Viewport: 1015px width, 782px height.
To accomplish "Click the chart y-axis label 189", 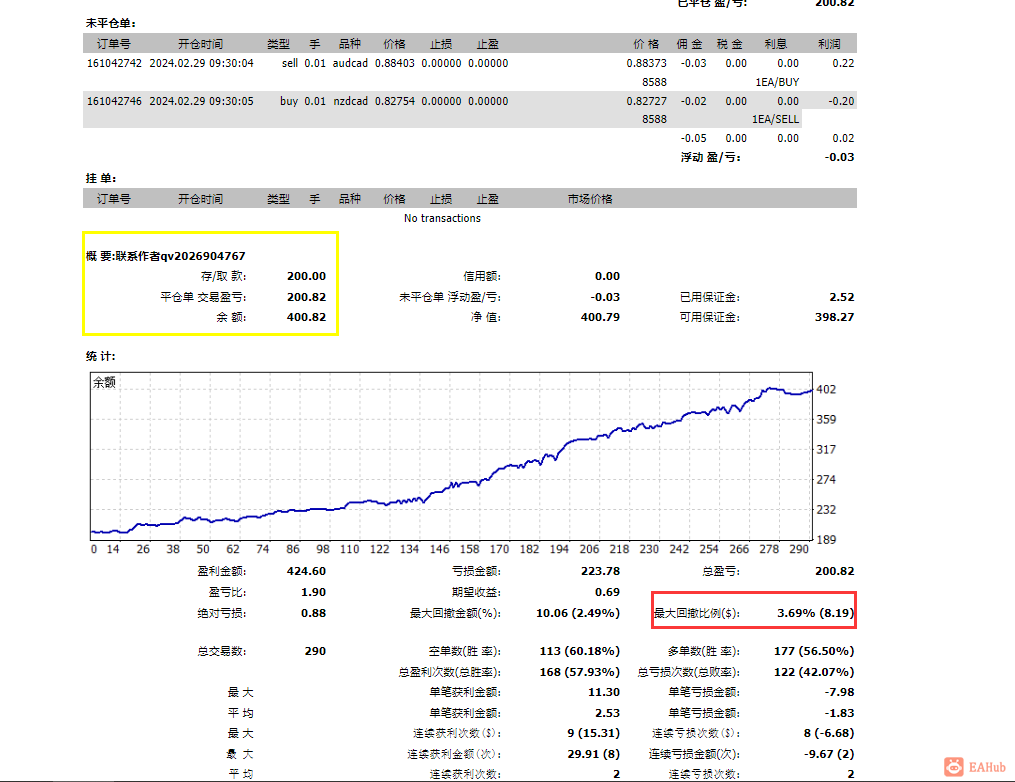I will [826, 539].
